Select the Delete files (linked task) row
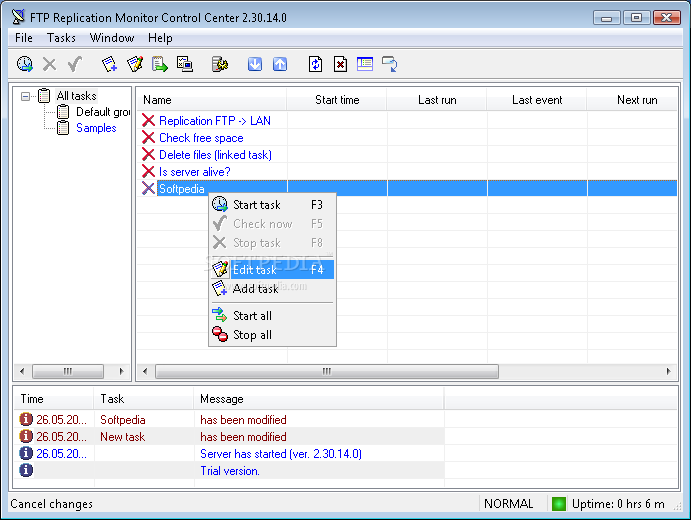Image resolution: width=691 pixels, height=520 pixels. click(215, 155)
